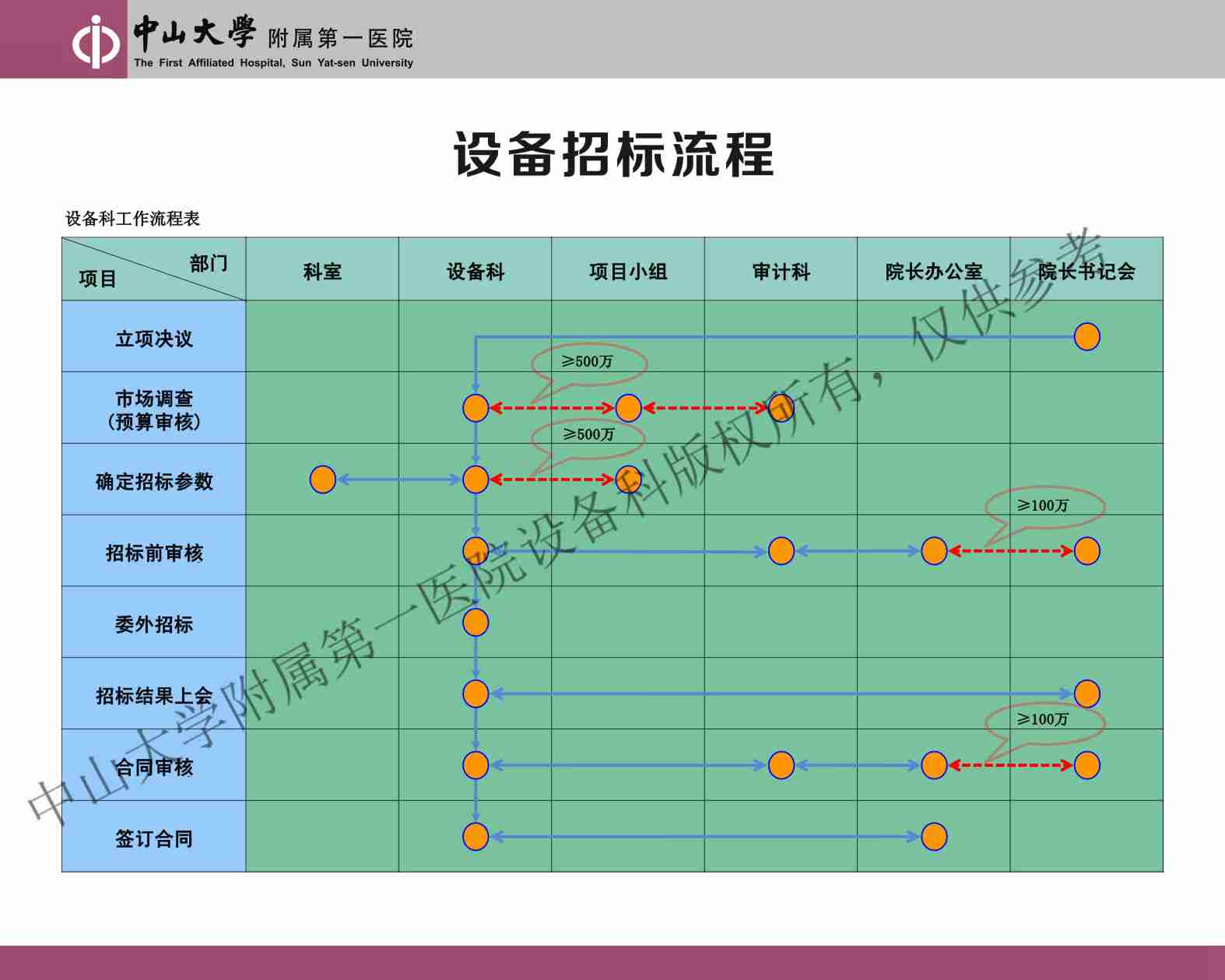Image resolution: width=1225 pixels, height=980 pixels.
Task: Click the 确定招标参数 node under 项目小组
Action: [x=628, y=479]
